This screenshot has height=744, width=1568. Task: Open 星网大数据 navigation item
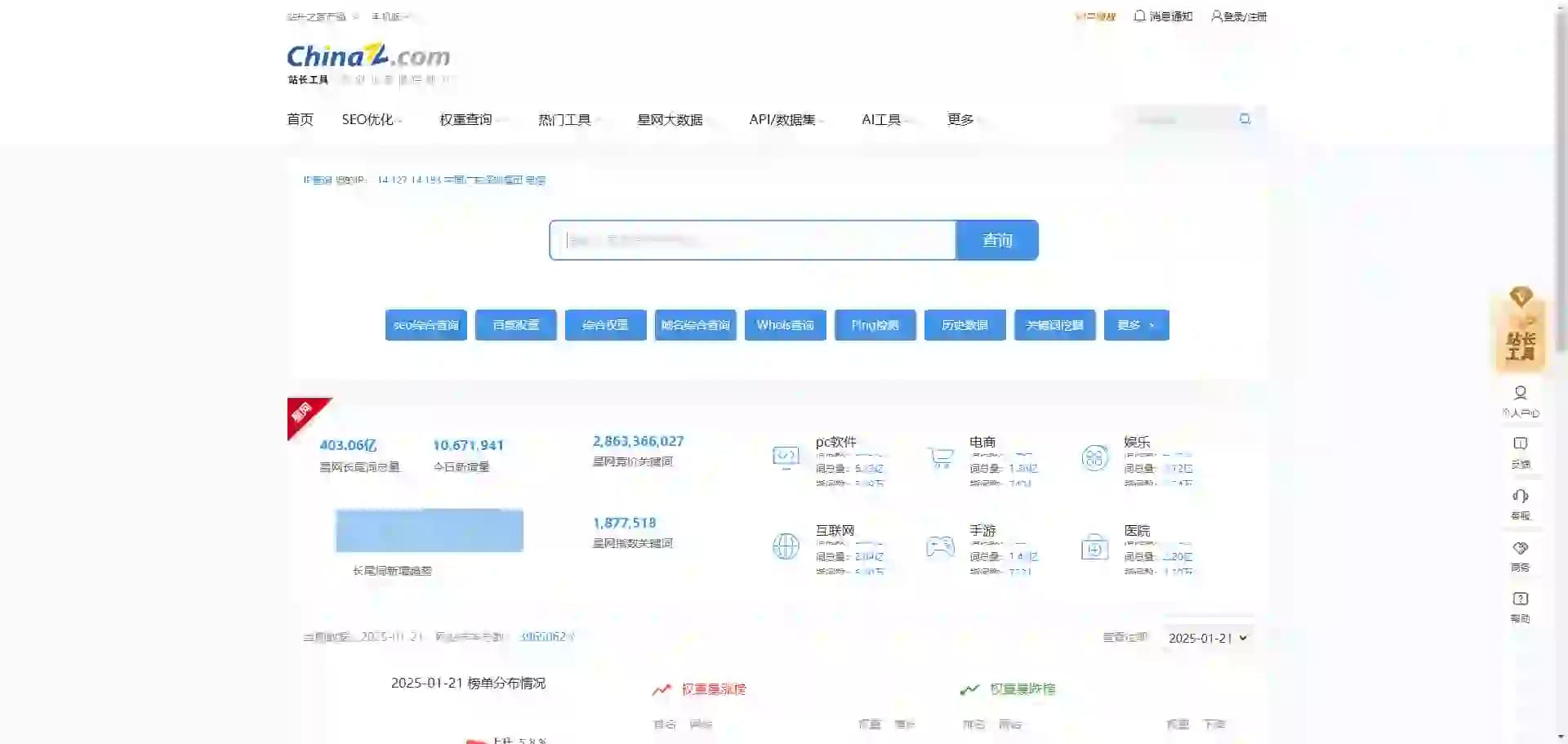(670, 119)
